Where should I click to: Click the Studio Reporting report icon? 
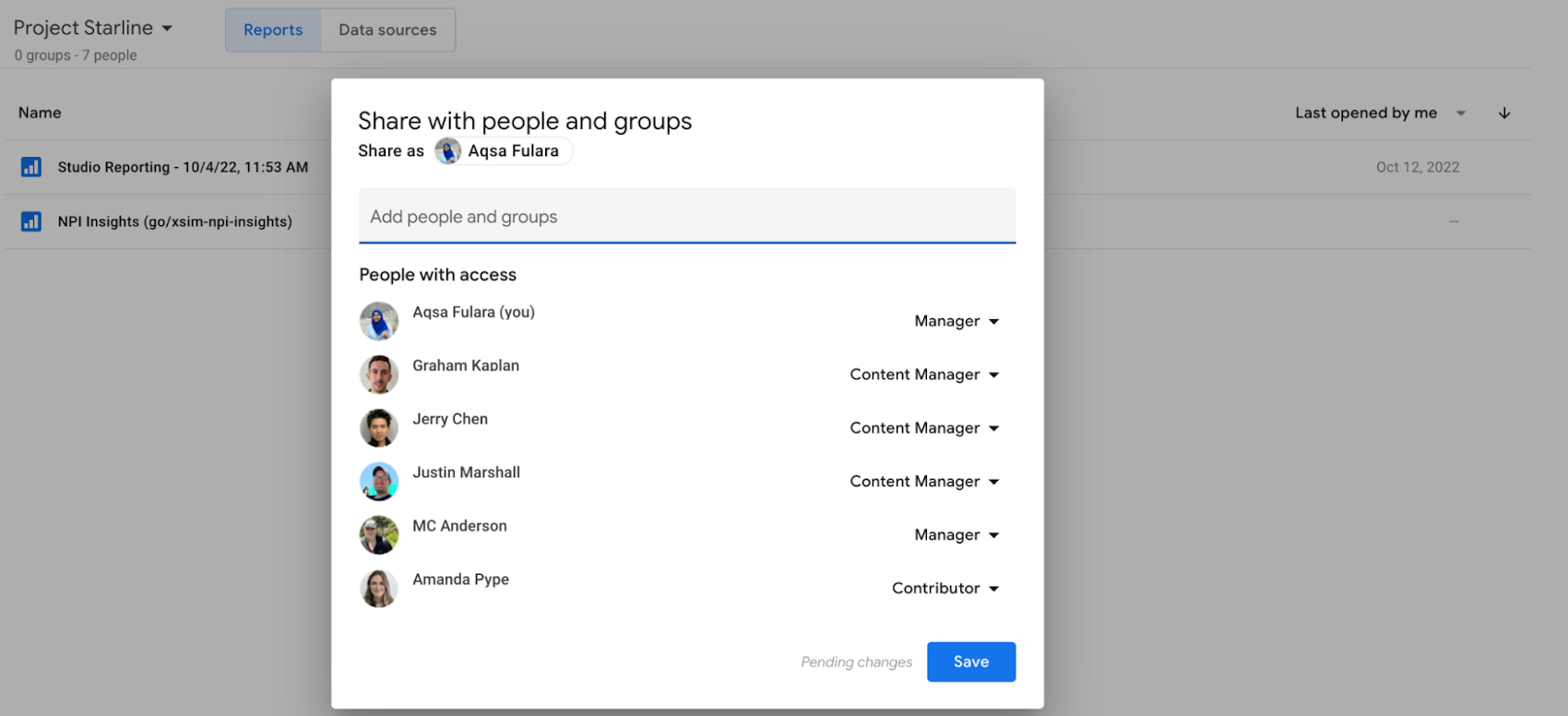tap(31, 167)
